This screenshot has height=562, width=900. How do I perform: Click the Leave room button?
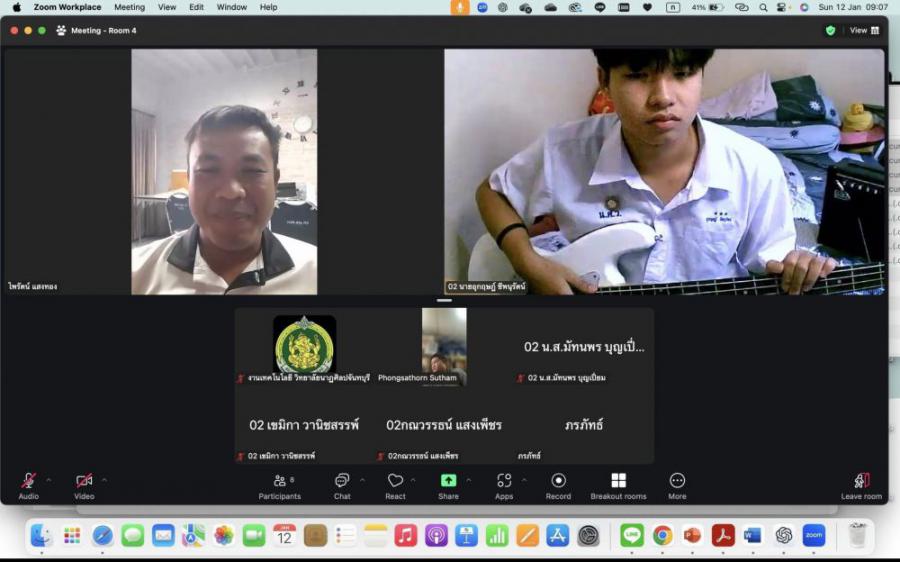(861, 484)
